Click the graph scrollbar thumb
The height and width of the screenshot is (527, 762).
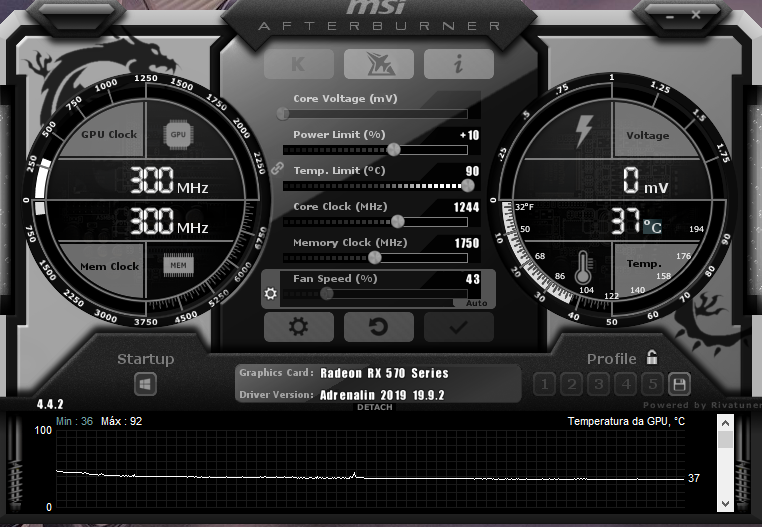(725, 440)
